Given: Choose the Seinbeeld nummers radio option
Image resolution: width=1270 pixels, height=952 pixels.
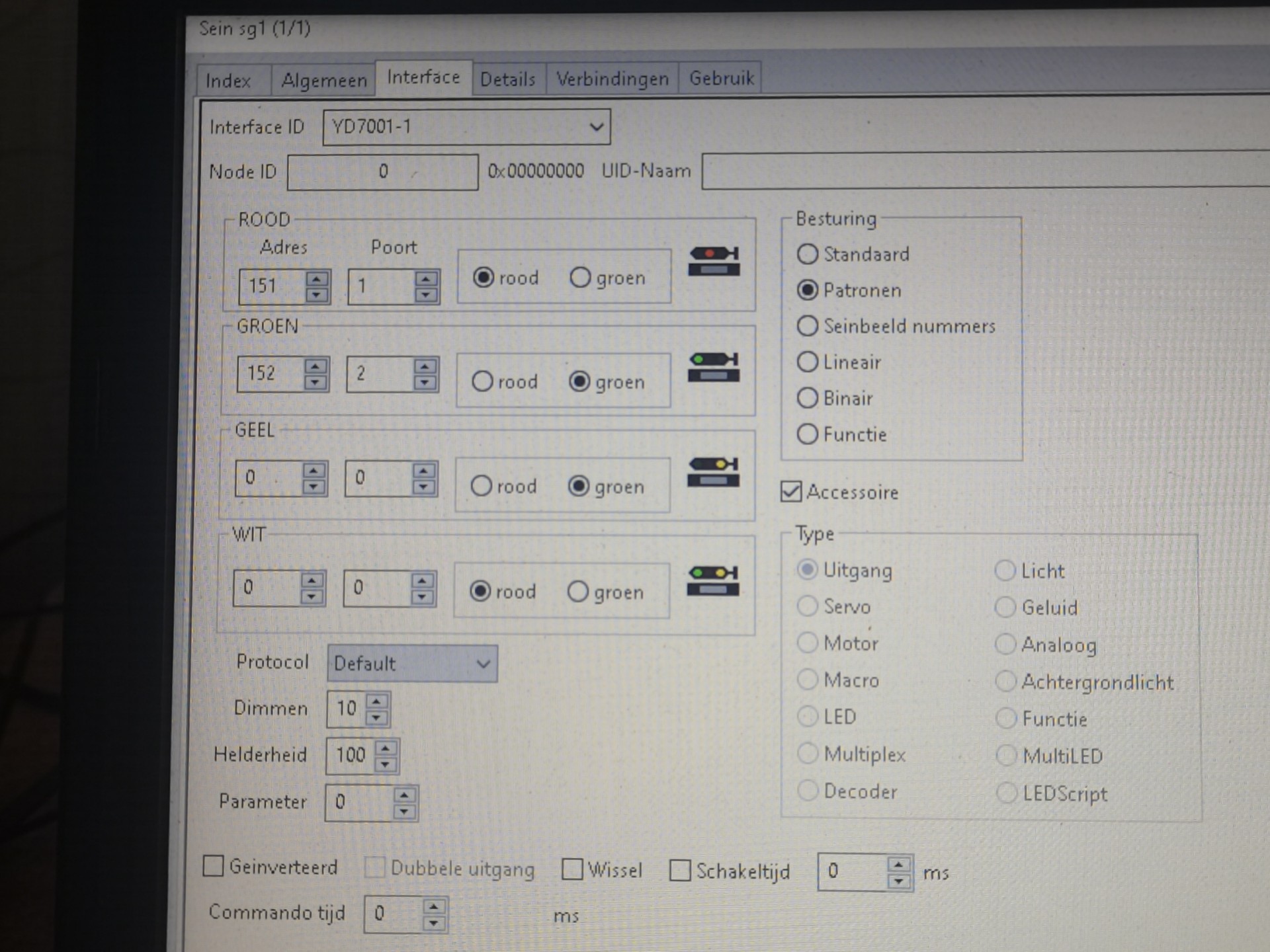Looking at the screenshot, I should [807, 326].
